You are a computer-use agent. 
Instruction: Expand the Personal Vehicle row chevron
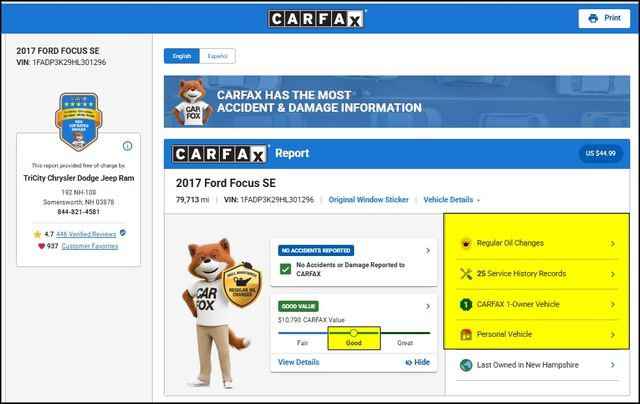pyautogui.click(x=612, y=335)
